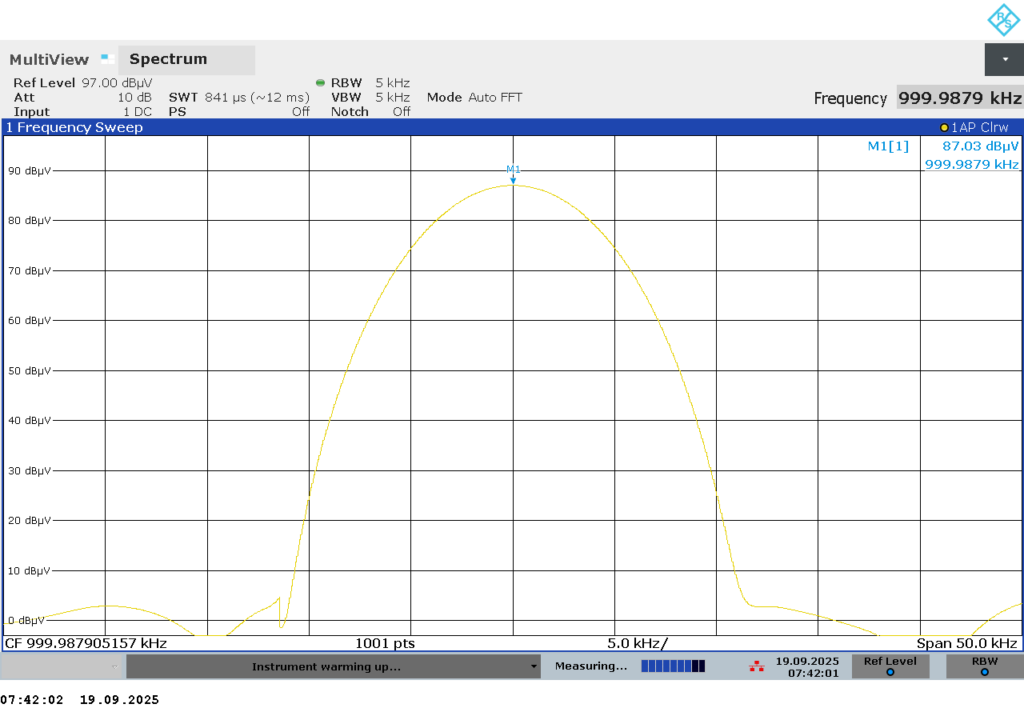
Task: Click the Span 50.0 kHz label
Action: pos(966,643)
